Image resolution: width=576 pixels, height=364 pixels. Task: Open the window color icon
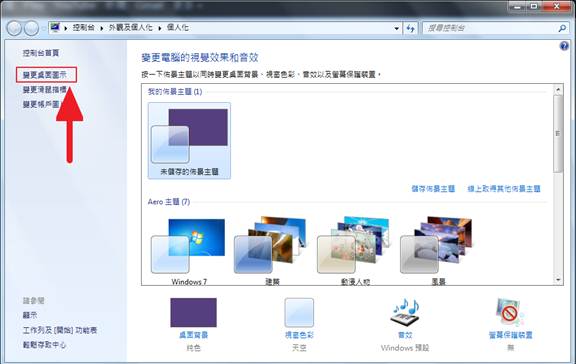pos(299,313)
